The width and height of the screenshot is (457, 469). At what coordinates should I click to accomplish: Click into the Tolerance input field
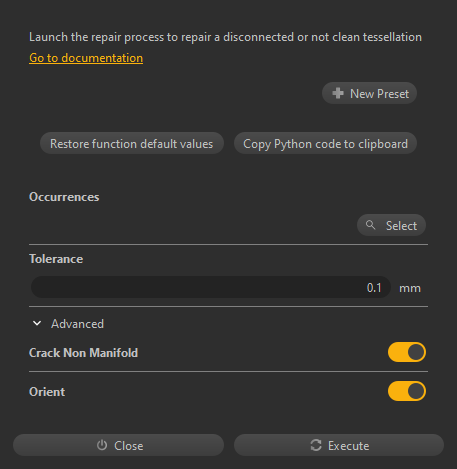(x=211, y=287)
